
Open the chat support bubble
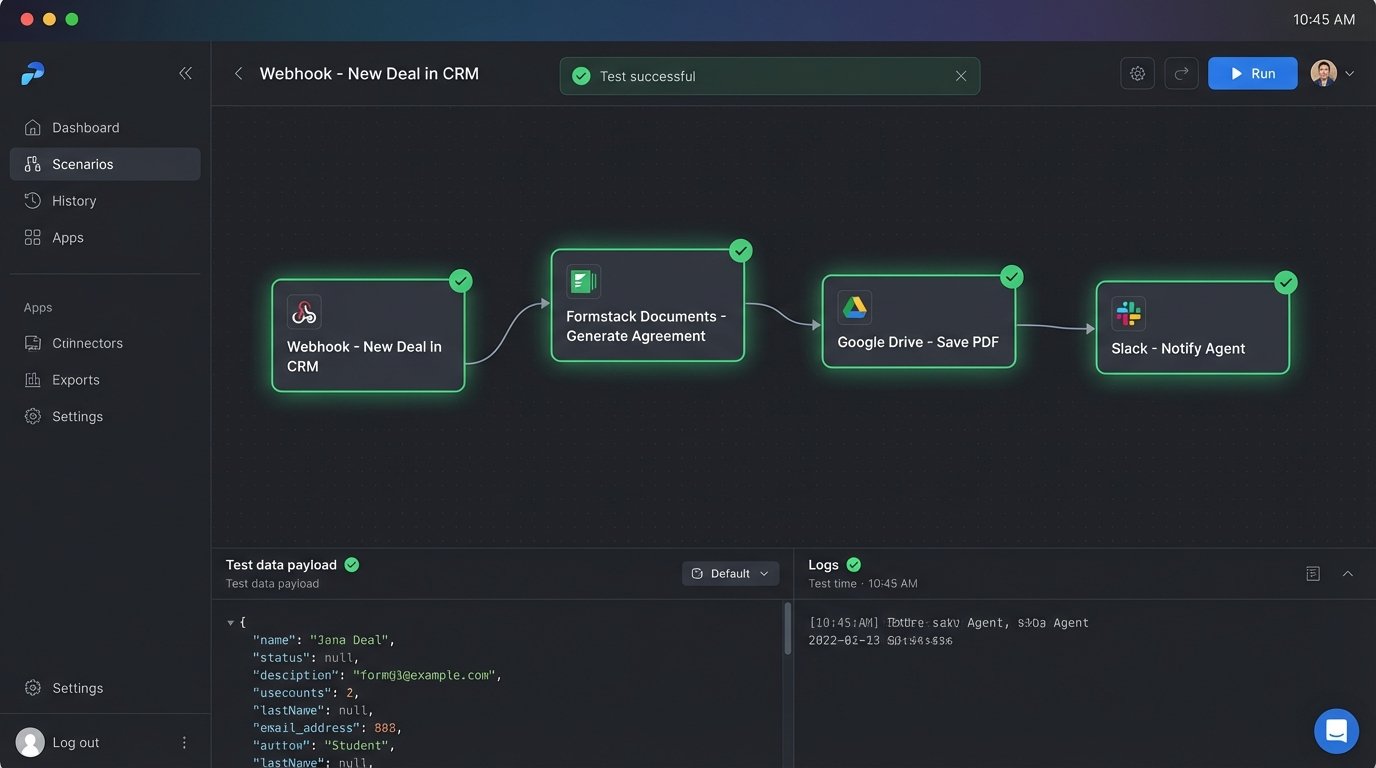coord(1336,731)
